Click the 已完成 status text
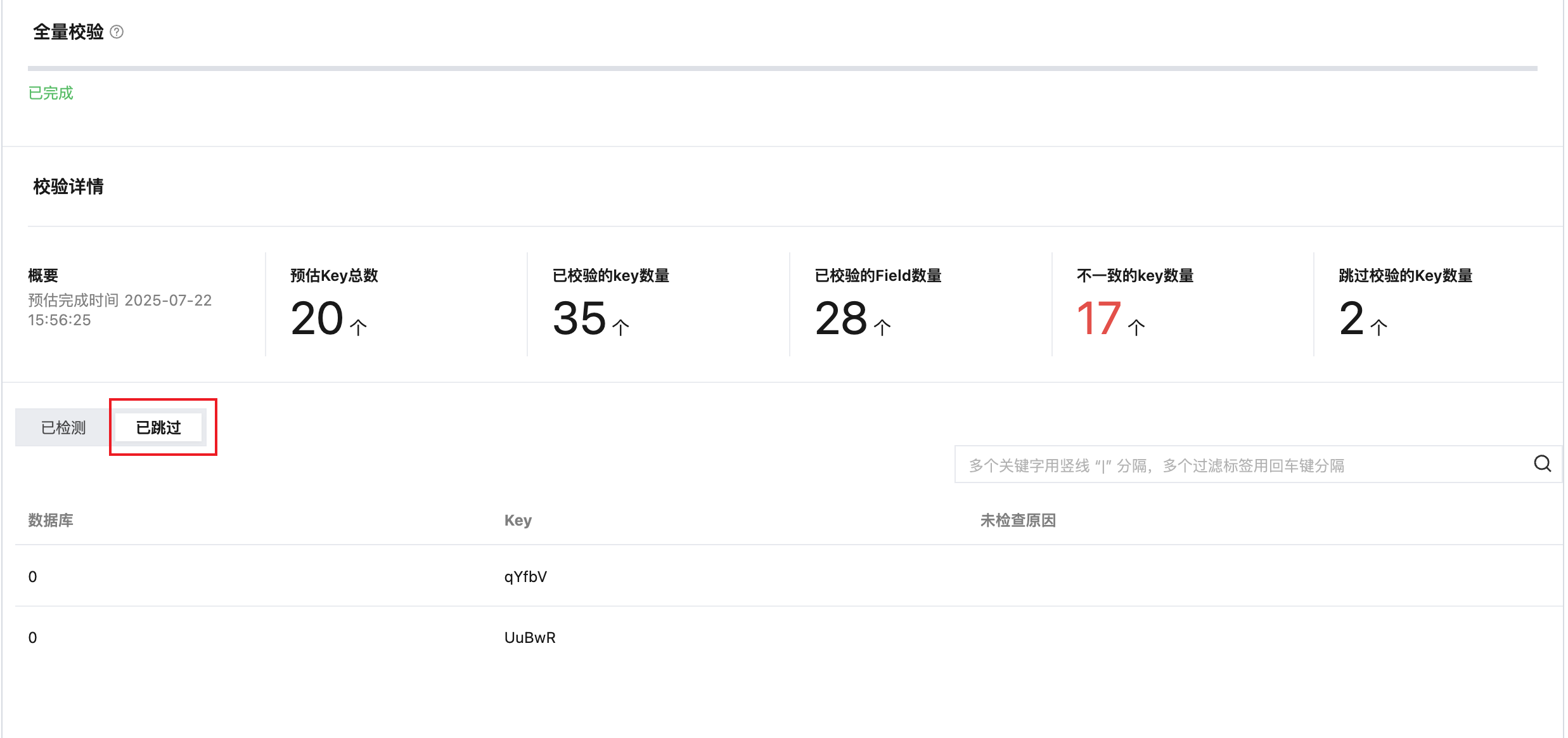Viewport: 1568px width, 738px height. pyautogui.click(x=51, y=93)
